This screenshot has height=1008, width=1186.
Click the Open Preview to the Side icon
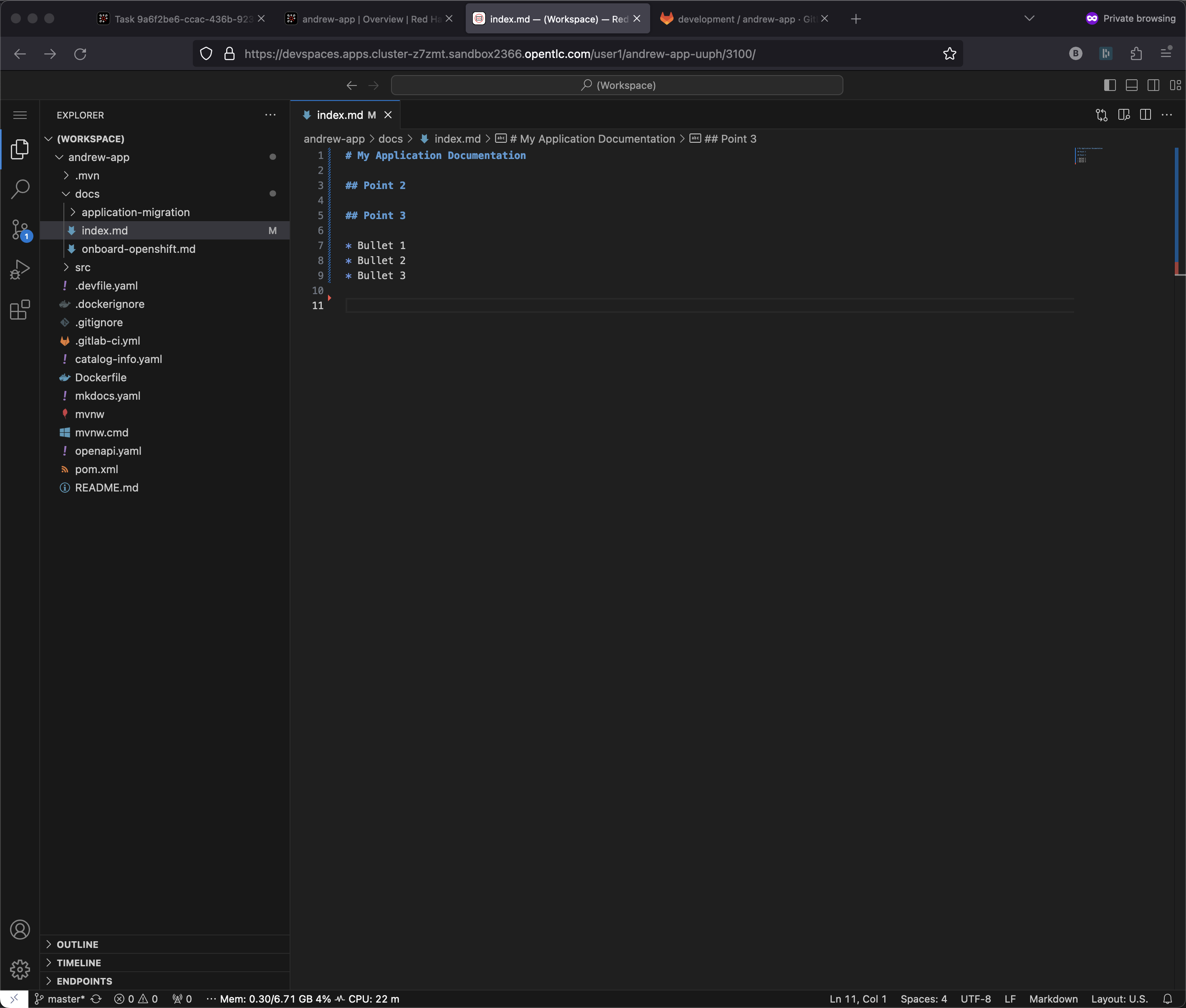(x=1124, y=115)
